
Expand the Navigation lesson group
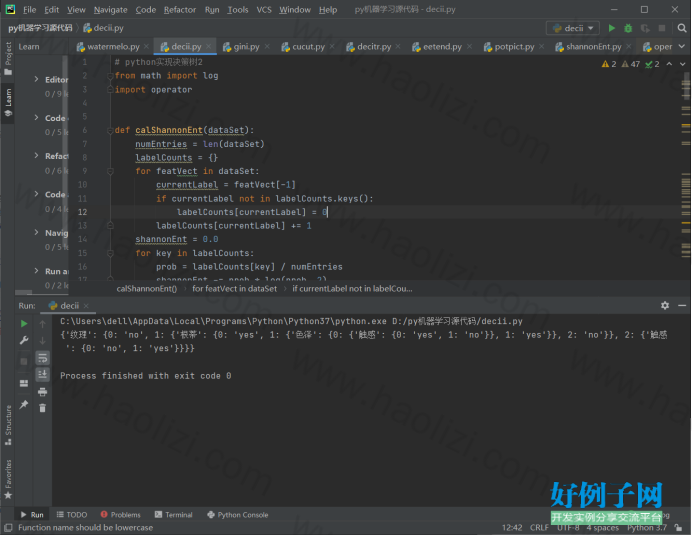37,232
